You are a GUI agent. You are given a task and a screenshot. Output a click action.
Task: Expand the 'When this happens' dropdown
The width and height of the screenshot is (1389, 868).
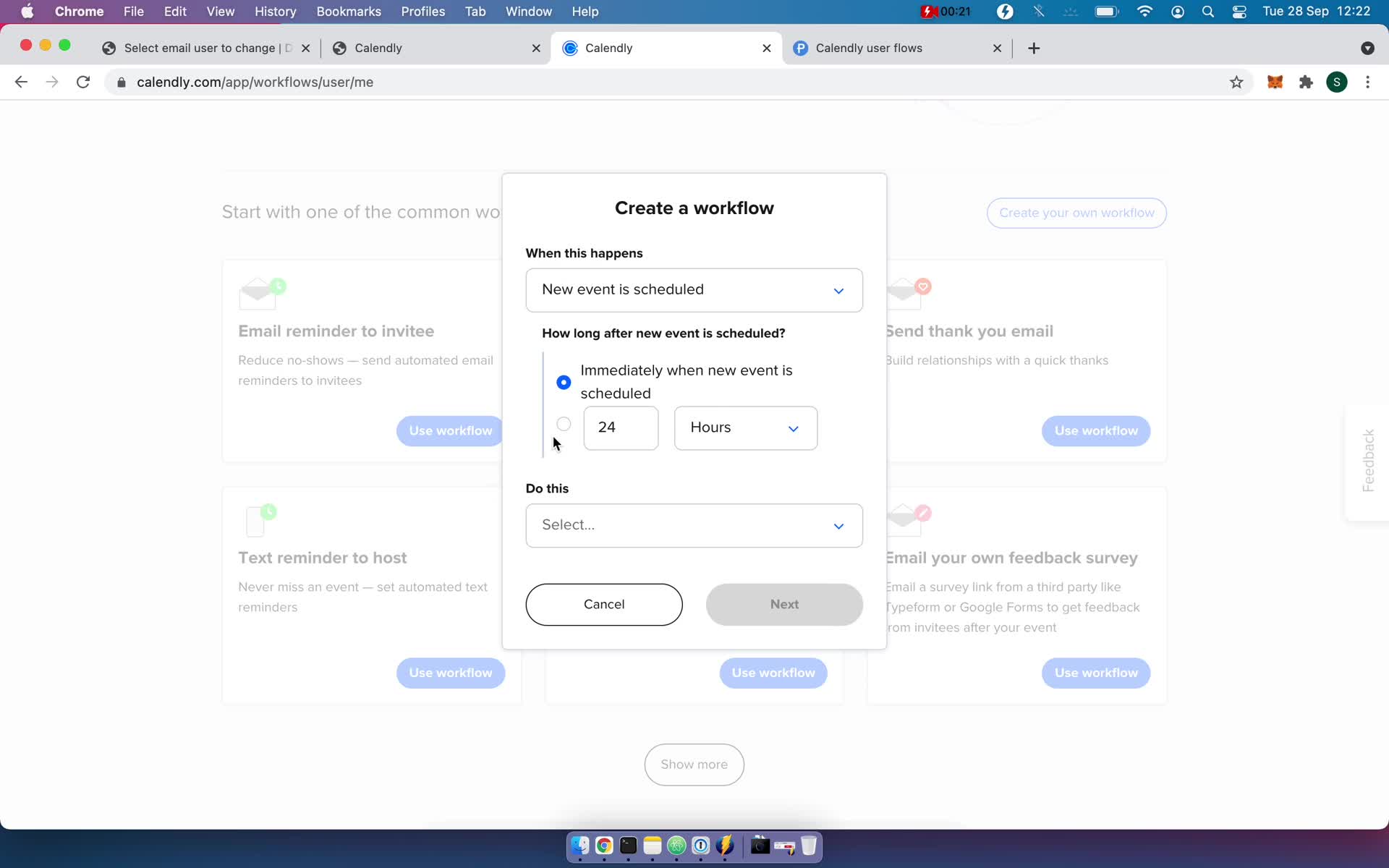(694, 289)
